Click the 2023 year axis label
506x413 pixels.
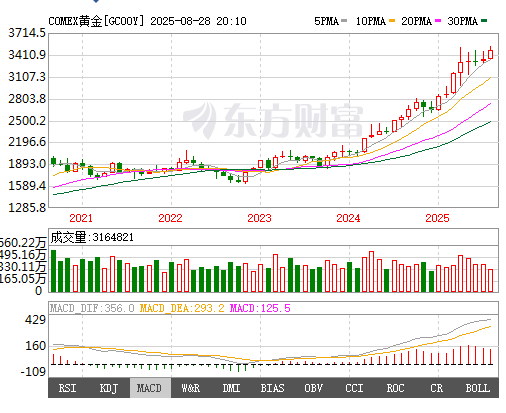(x=259, y=218)
